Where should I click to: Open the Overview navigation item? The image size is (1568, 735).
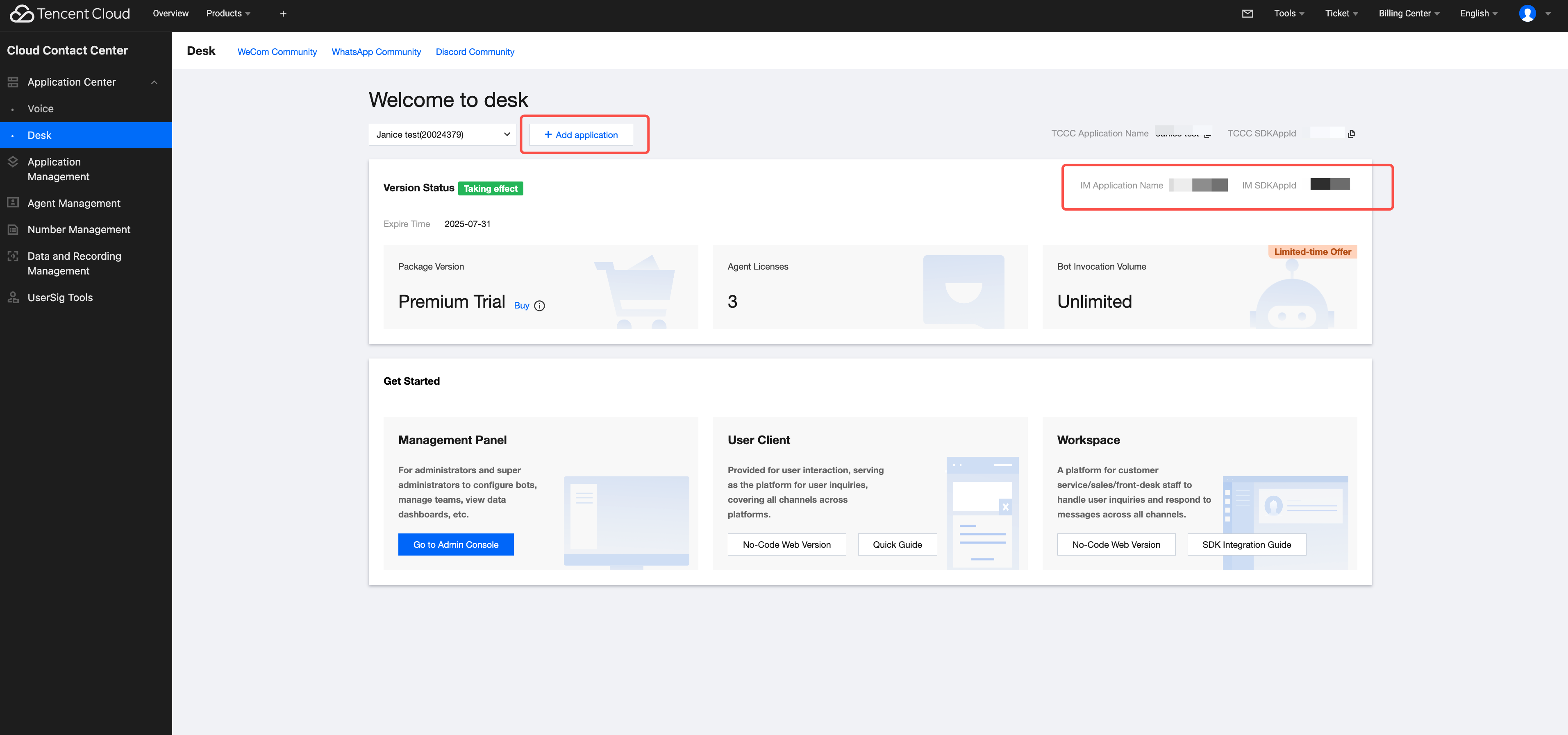pyautogui.click(x=170, y=14)
